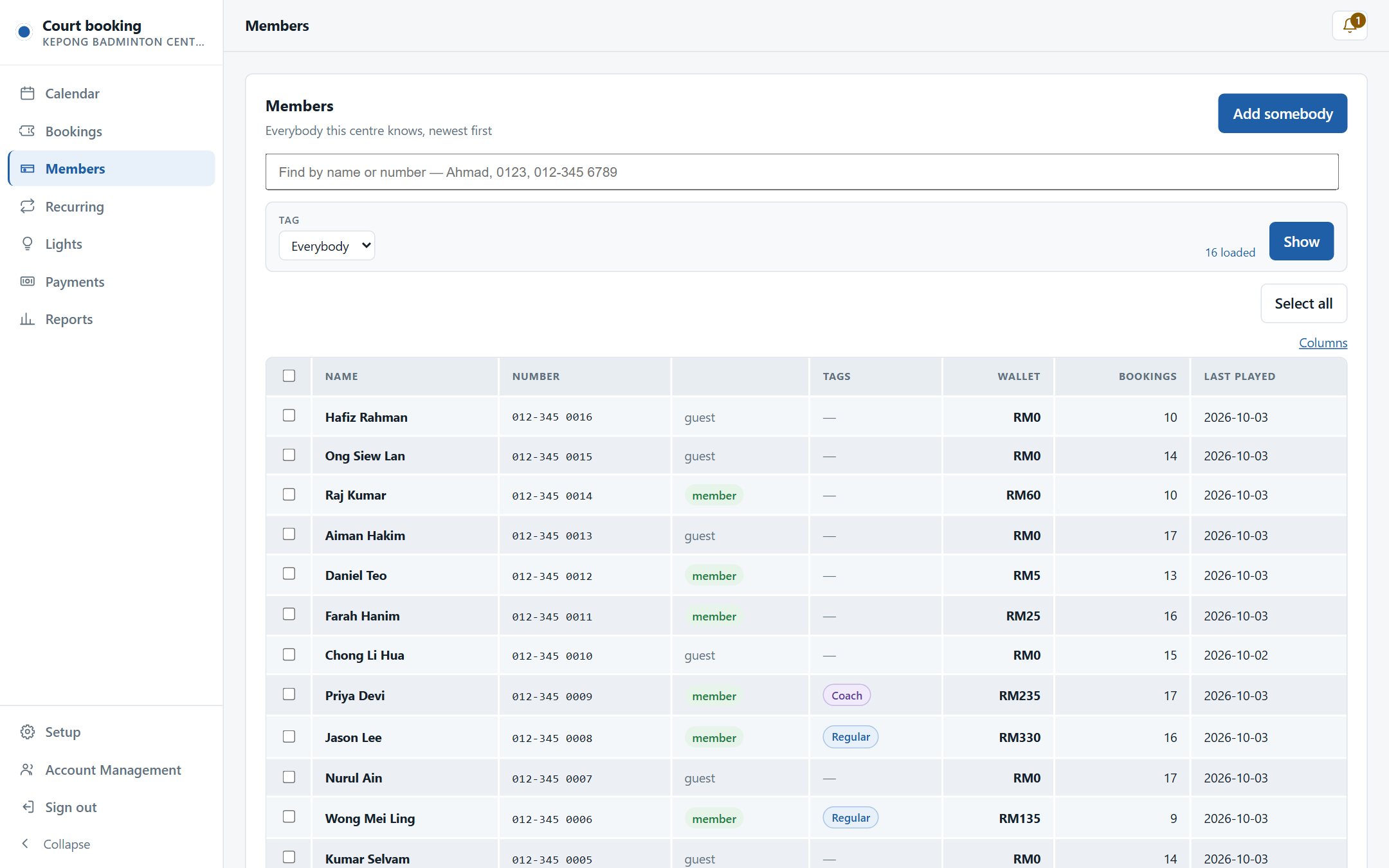Open Payments in the sidebar
Screen dimensions: 1389x868
tap(111, 282)
